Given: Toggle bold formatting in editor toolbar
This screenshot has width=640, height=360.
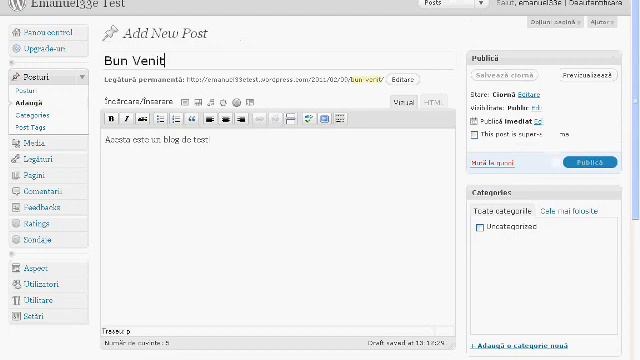Looking at the screenshot, I should [111, 119].
